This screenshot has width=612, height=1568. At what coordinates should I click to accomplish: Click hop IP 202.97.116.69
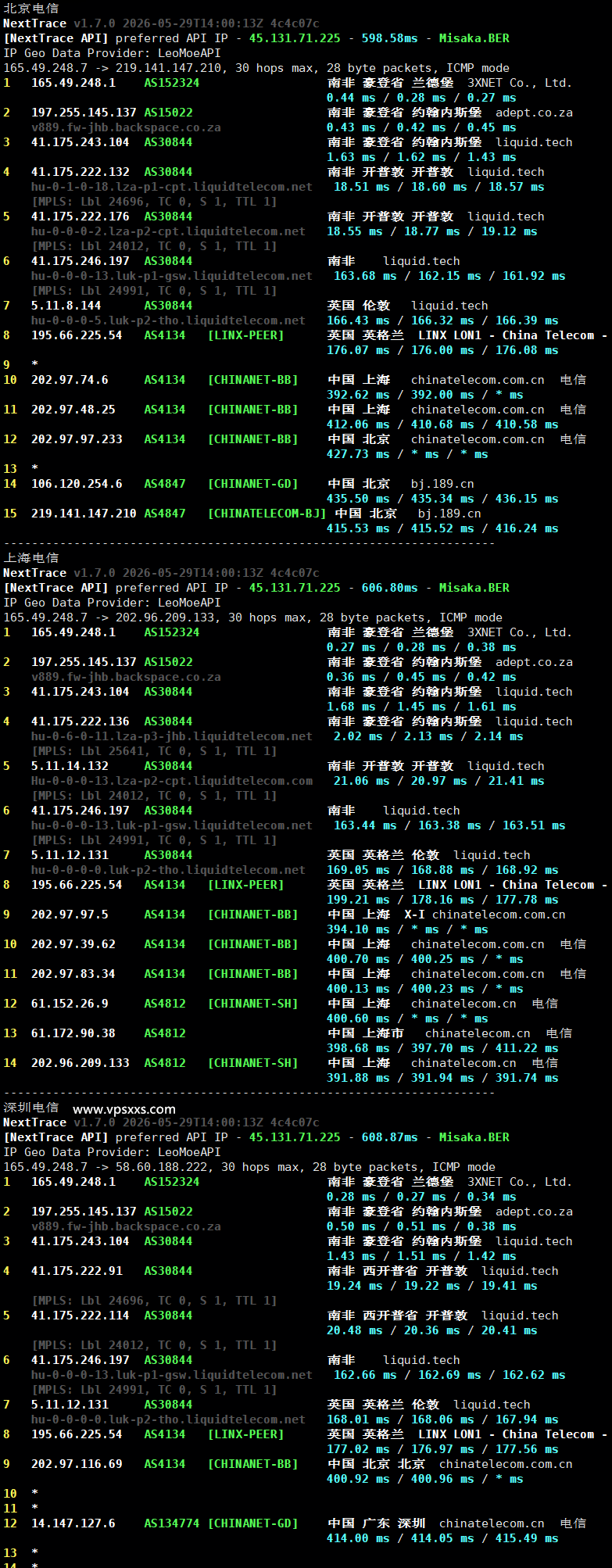77,1464
